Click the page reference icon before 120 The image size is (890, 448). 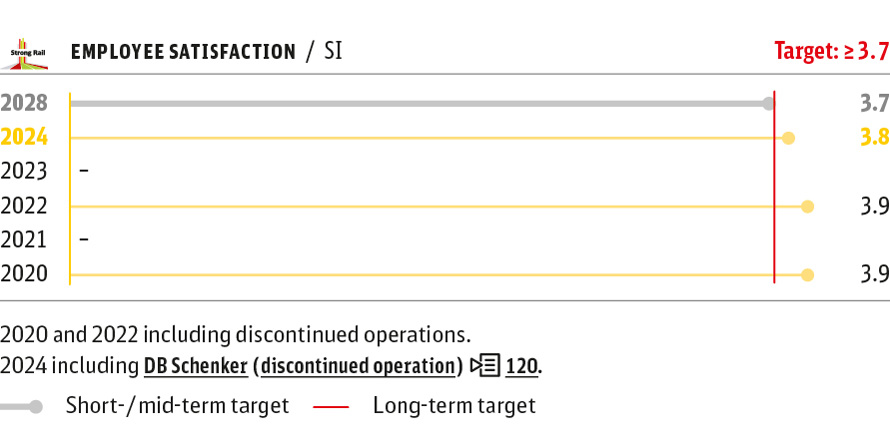pyautogui.click(x=486, y=366)
